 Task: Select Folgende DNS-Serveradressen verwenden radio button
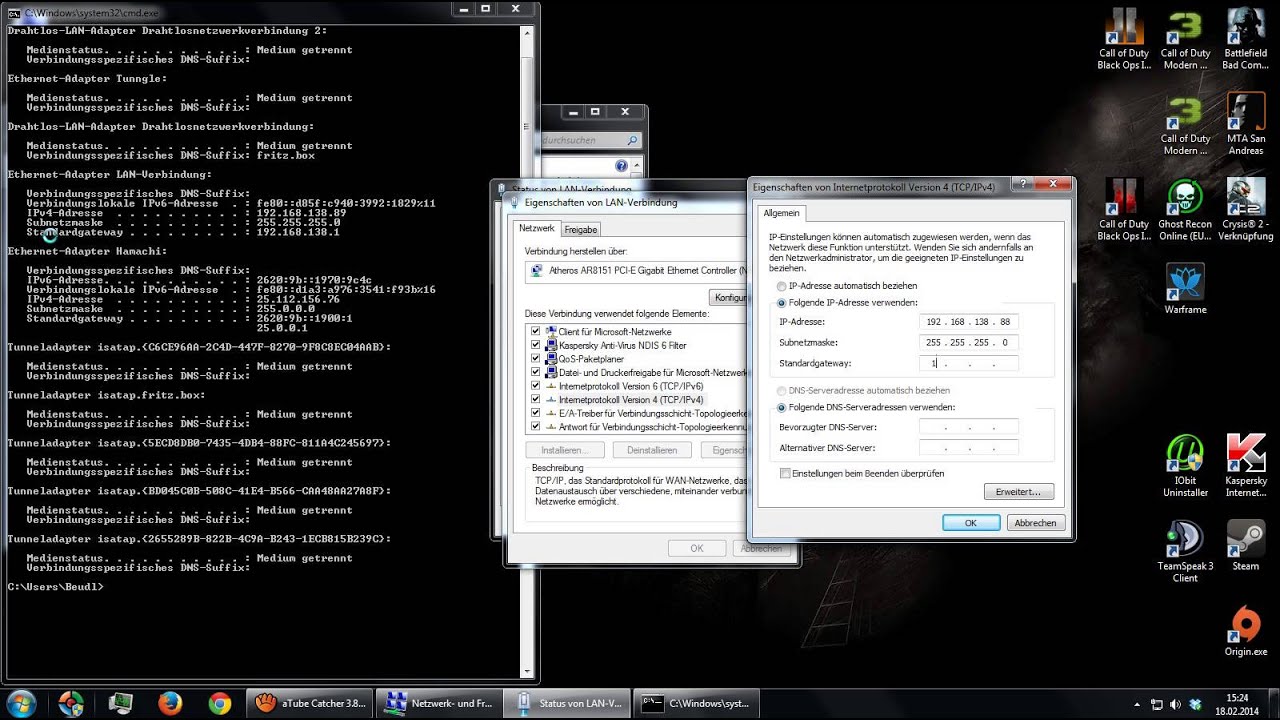781,407
